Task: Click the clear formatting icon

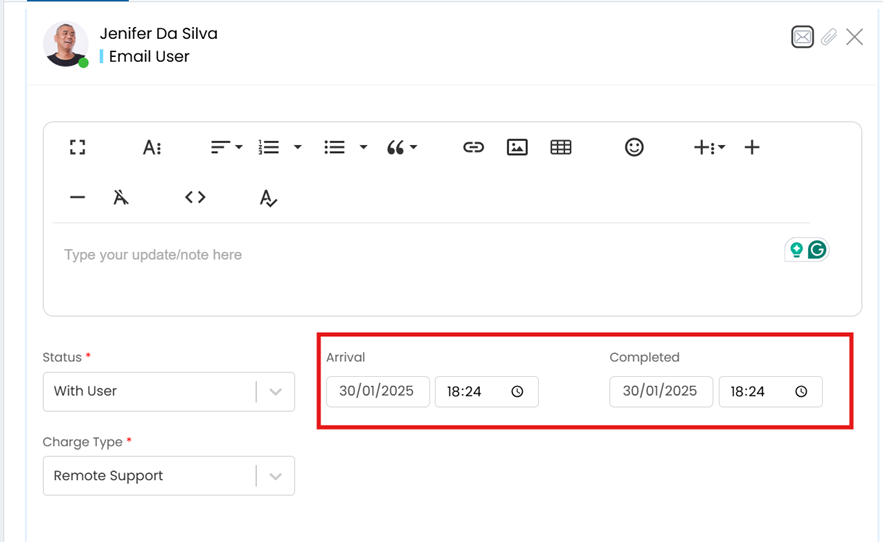Action: [121, 197]
